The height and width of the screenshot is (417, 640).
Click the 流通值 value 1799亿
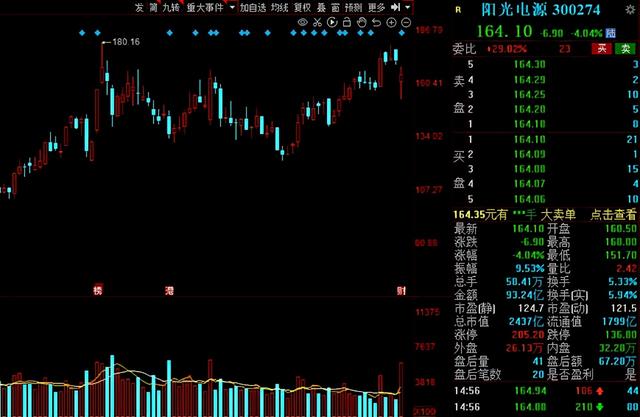click(x=619, y=322)
